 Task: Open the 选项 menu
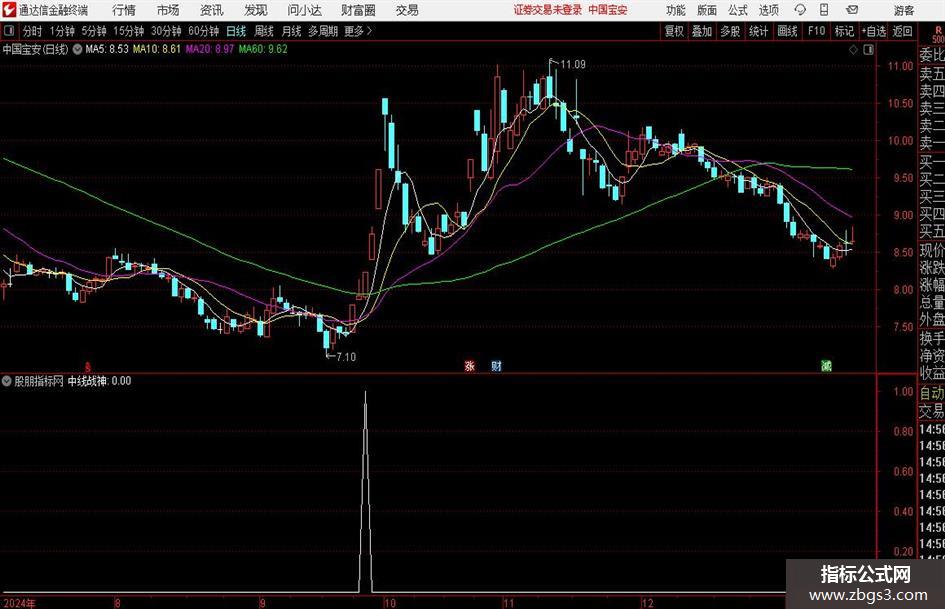768,10
